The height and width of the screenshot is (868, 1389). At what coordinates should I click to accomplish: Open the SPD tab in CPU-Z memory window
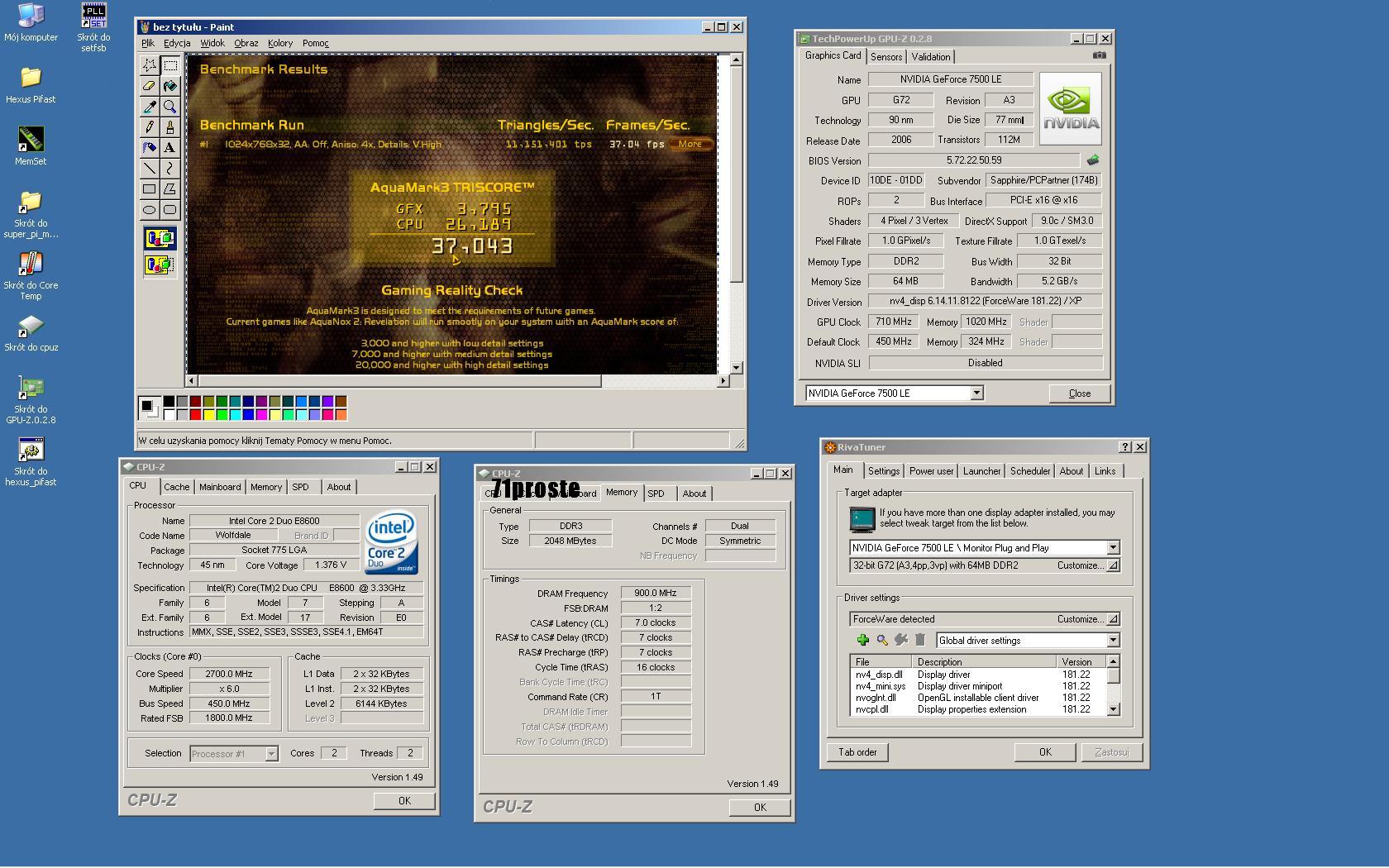click(656, 494)
